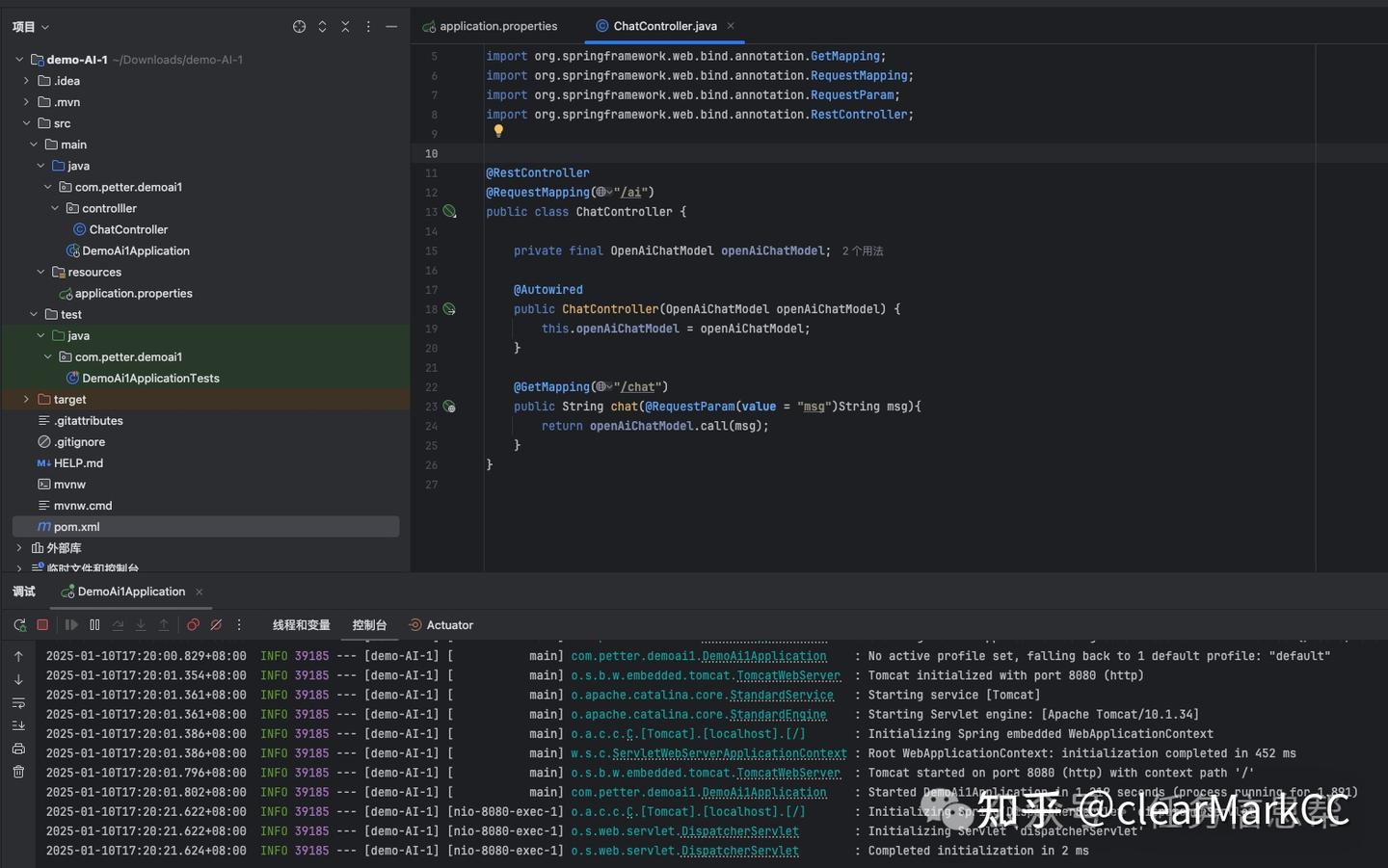
Task: Rerun the DemoAi1Application debug session
Action: 17,624
